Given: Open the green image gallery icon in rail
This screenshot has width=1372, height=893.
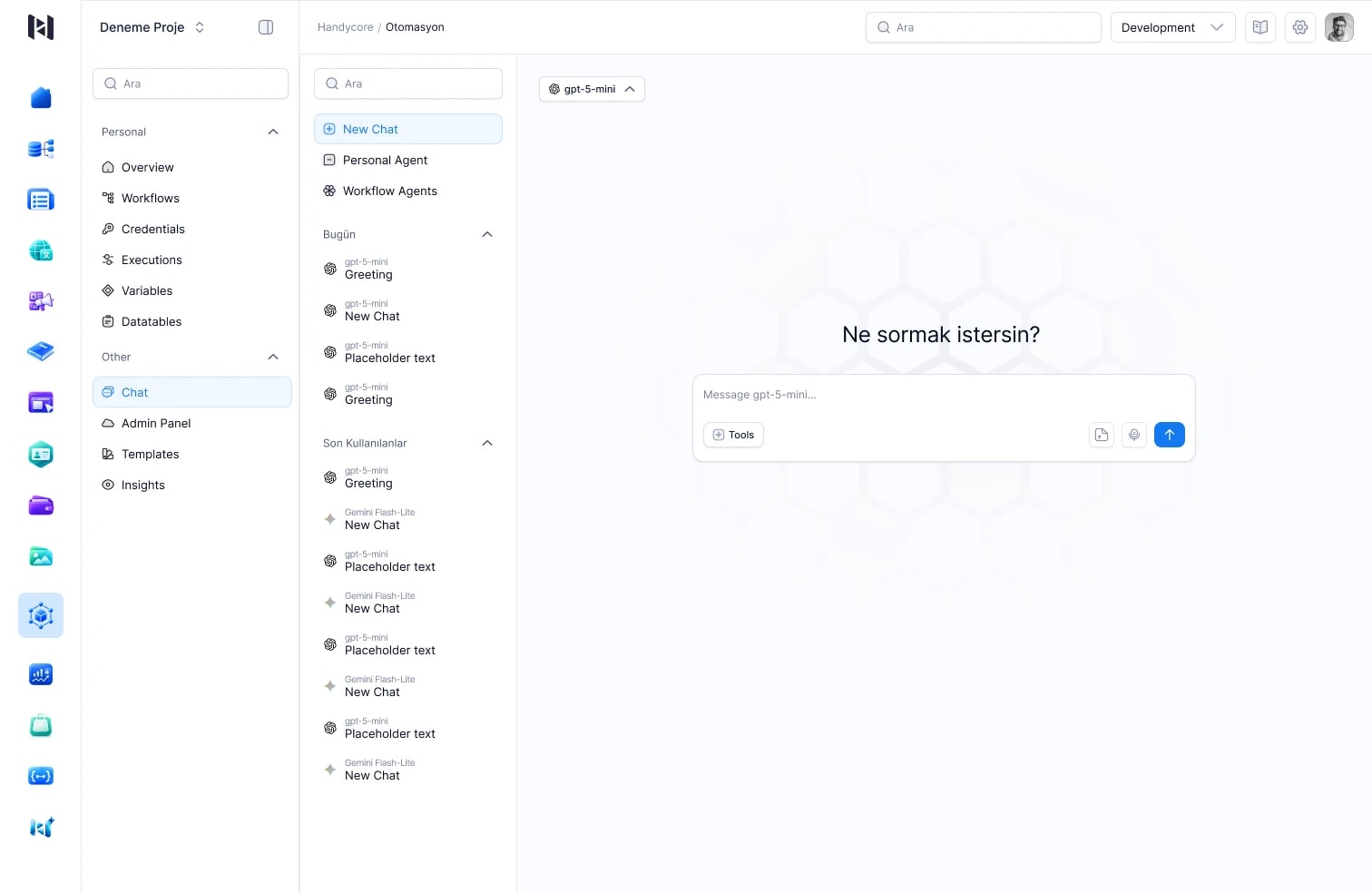Looking at the screenshot, I should pyautogui.click(x=41, y=556).
